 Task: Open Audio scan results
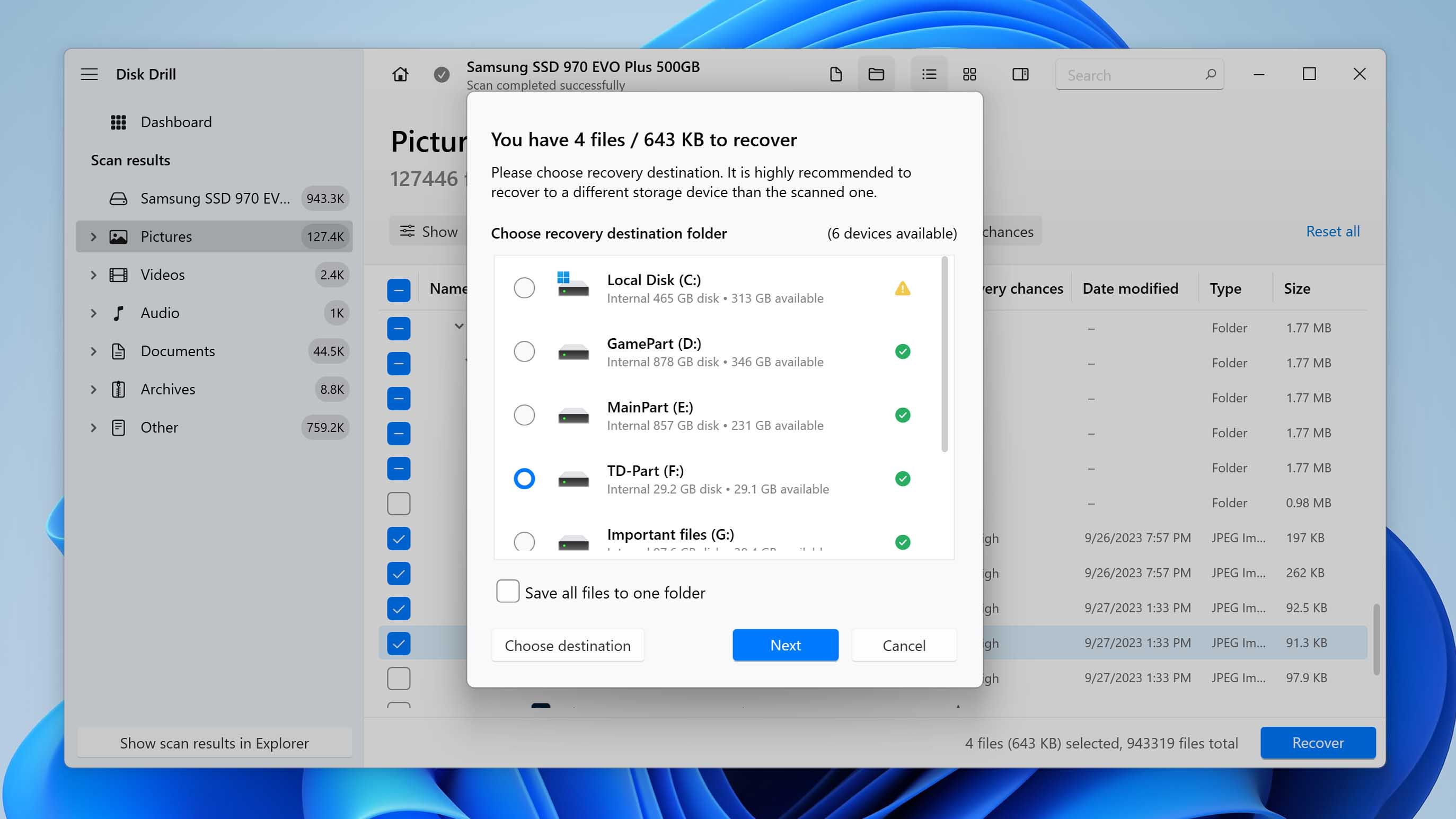(x=160, y=313)
